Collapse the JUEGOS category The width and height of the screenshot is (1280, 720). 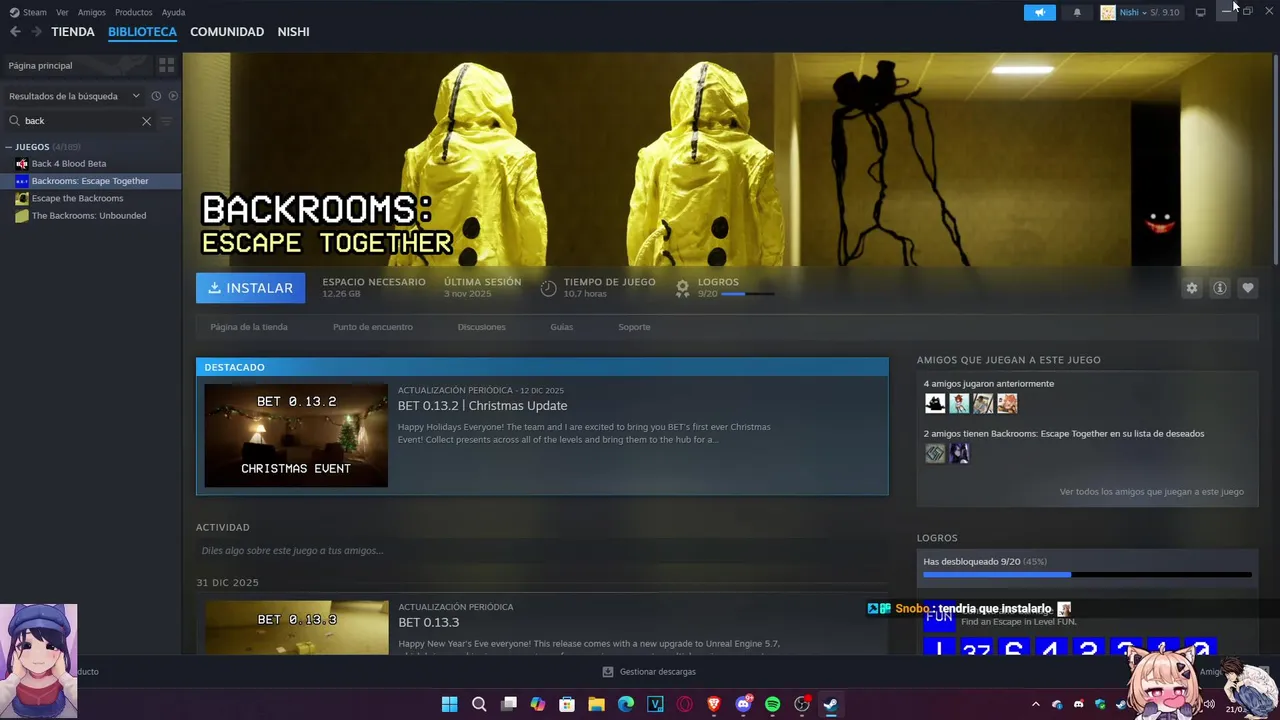[x=8, y=147]
